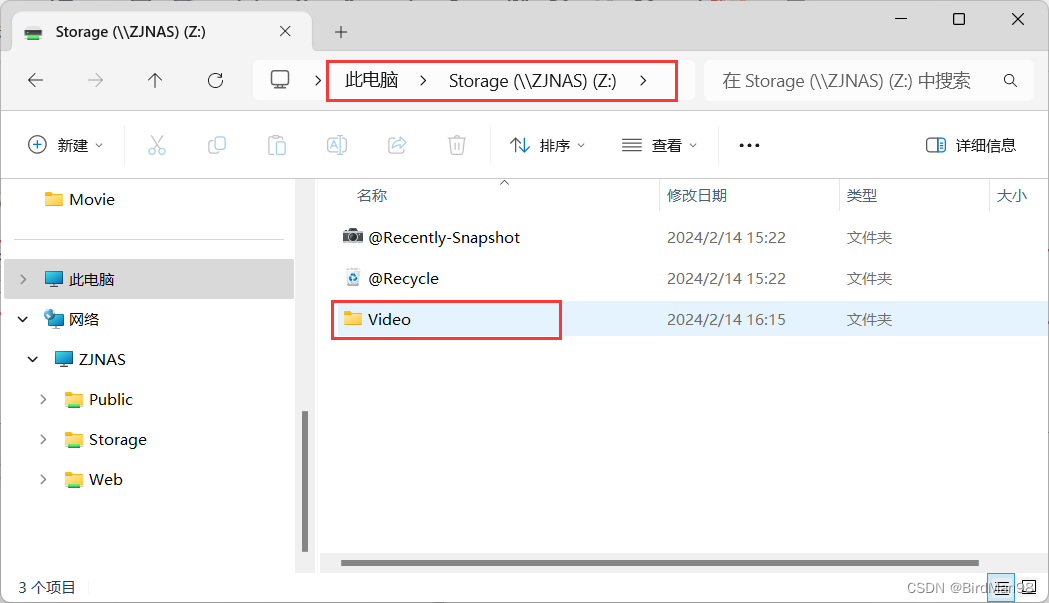Viewport: 1049px width, 603px height.
Task: Click the horizontal scrollbar in file list
Action: [x=660, y=563]
